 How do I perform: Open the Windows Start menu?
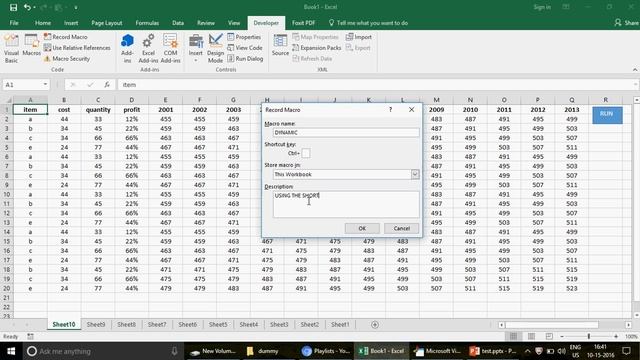click(11, 351)
